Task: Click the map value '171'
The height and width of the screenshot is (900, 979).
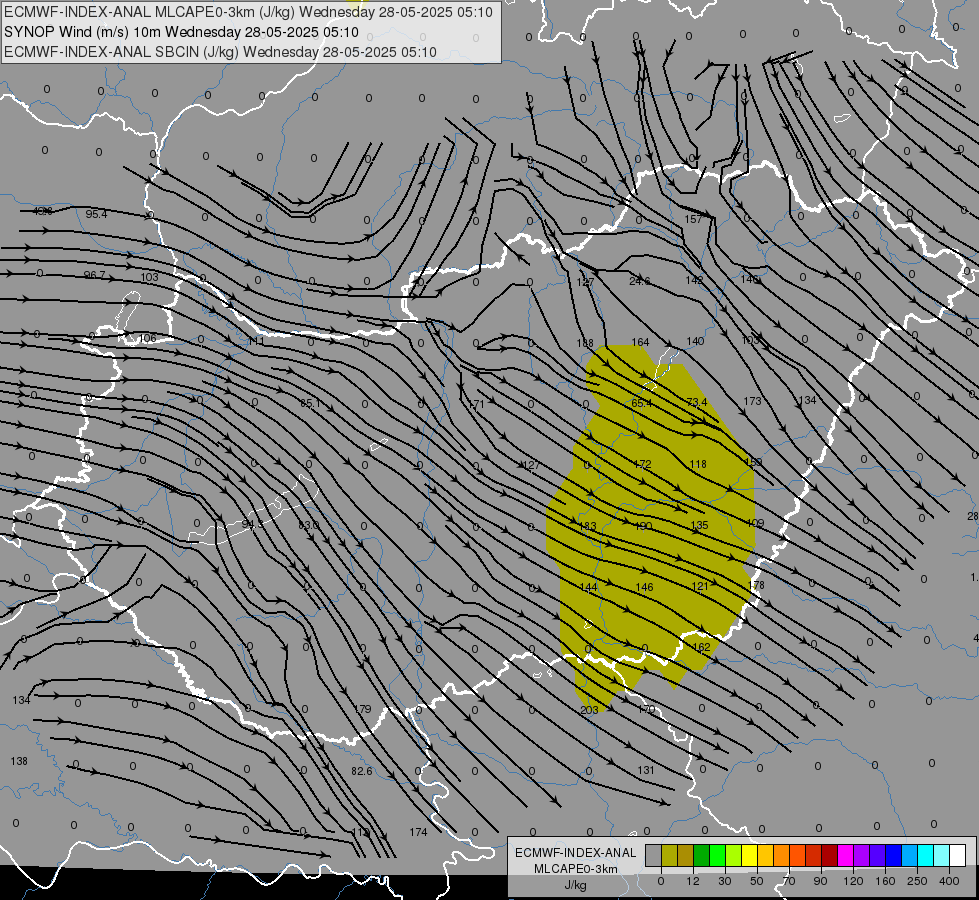Action: pyautogui.click(x=476, y=404)
